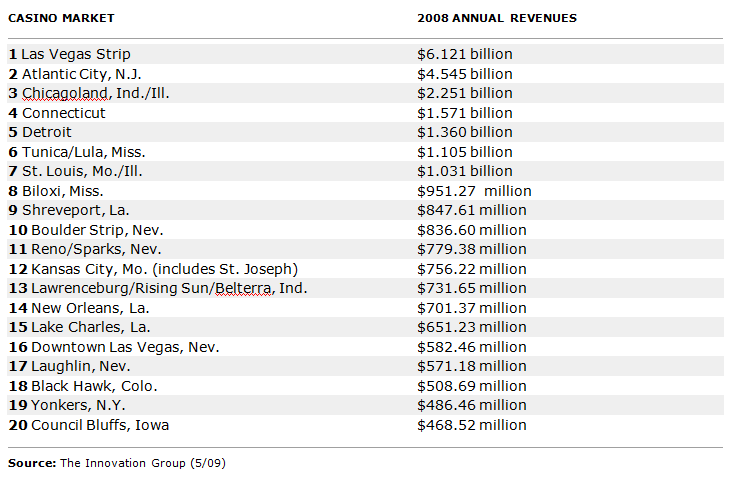Viewport: 740px width, 492px height.
Task: Select the Las Vegas Strip row label
Action: pos(75,54)
